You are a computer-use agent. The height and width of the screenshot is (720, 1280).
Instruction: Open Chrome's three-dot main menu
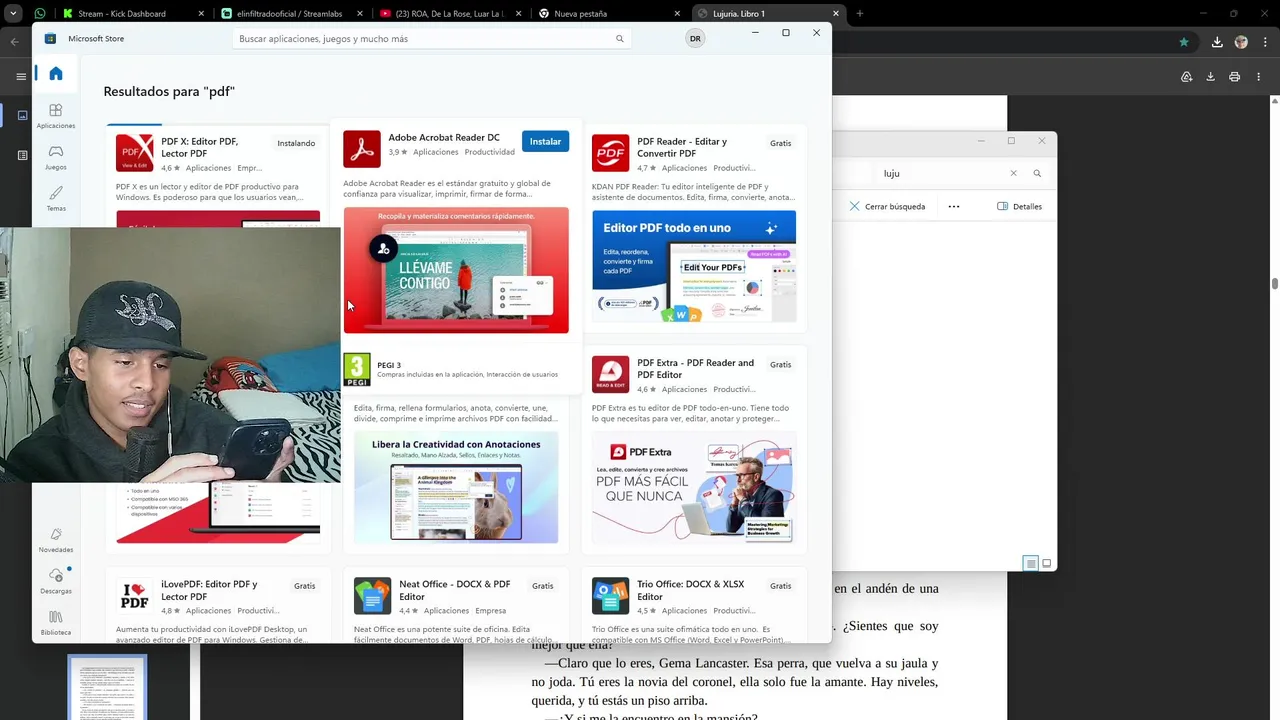(x=1265, y=42)
